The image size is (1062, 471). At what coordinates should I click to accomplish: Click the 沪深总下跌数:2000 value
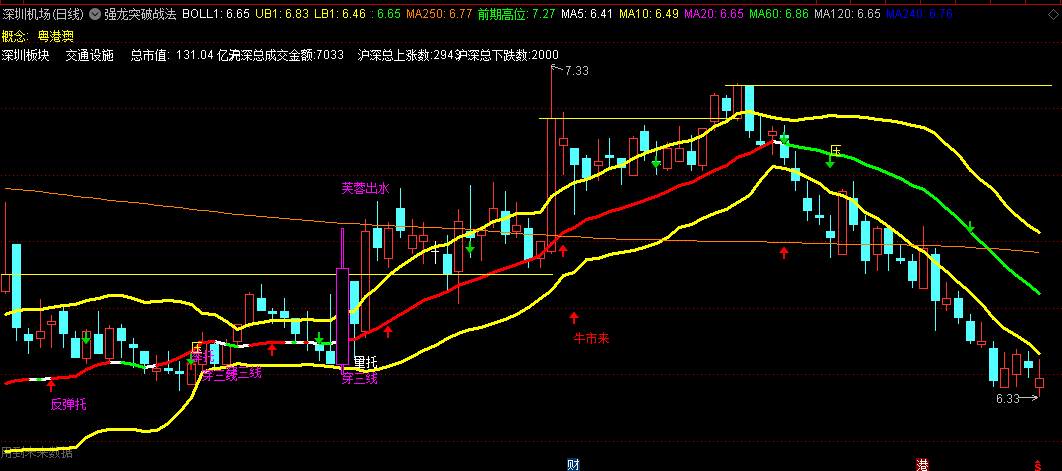(x=509, y=56)
